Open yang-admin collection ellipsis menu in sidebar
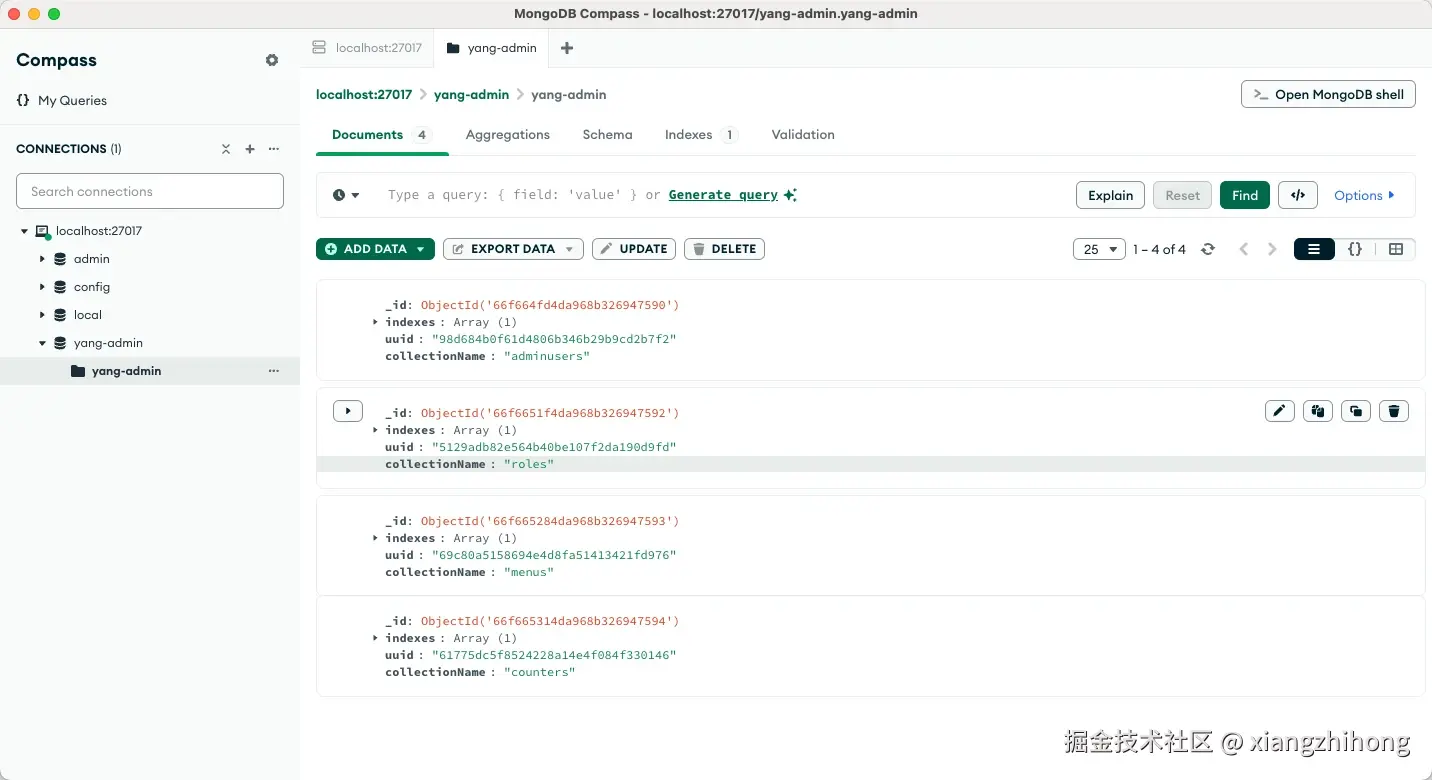 pyautogui.click(x=274, y=371)
